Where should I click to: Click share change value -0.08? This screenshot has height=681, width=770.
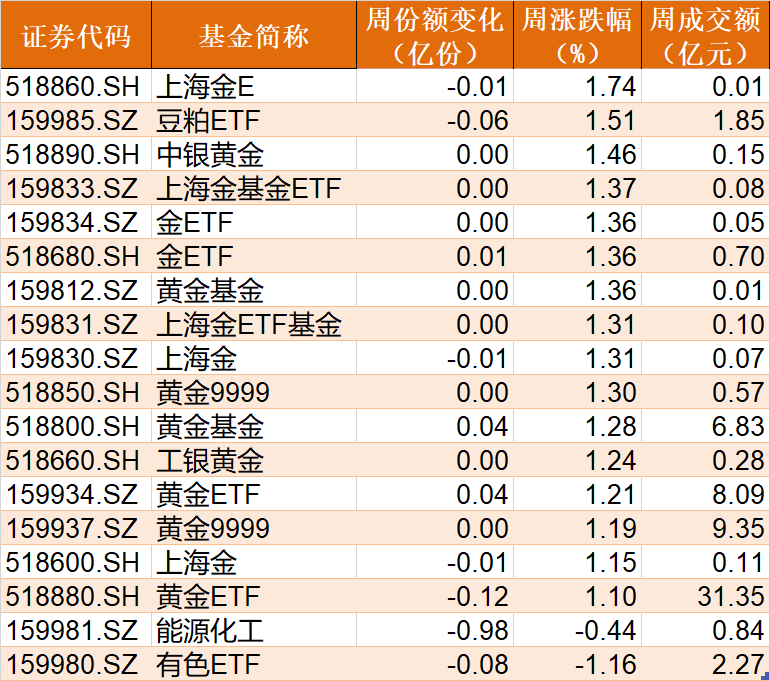point(477,664)
